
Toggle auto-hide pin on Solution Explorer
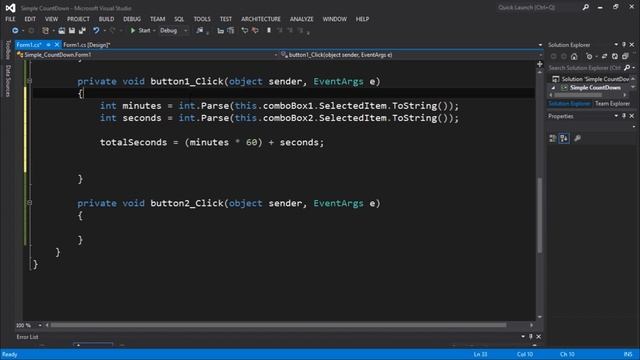624,44
